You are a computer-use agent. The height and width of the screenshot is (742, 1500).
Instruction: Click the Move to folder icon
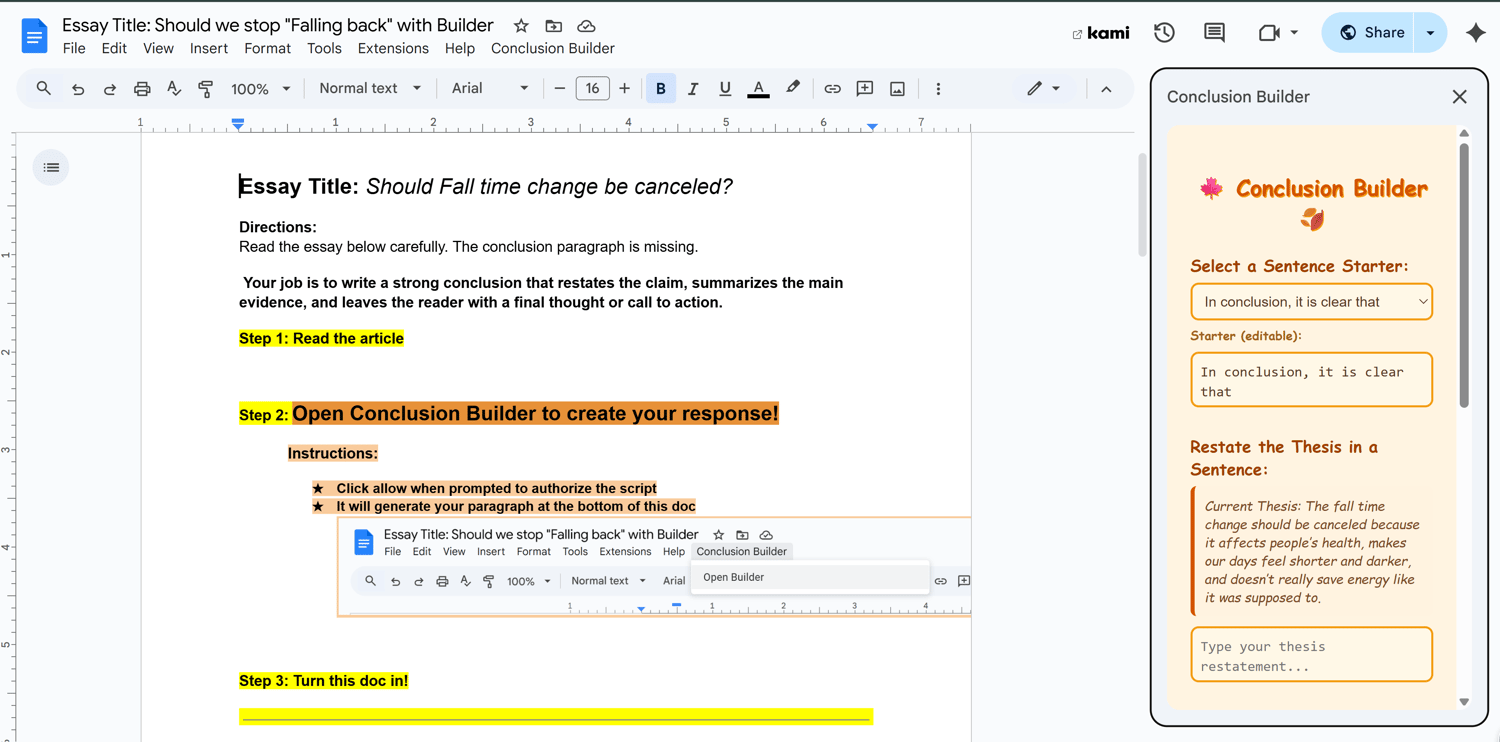click(x=553, y=26)
